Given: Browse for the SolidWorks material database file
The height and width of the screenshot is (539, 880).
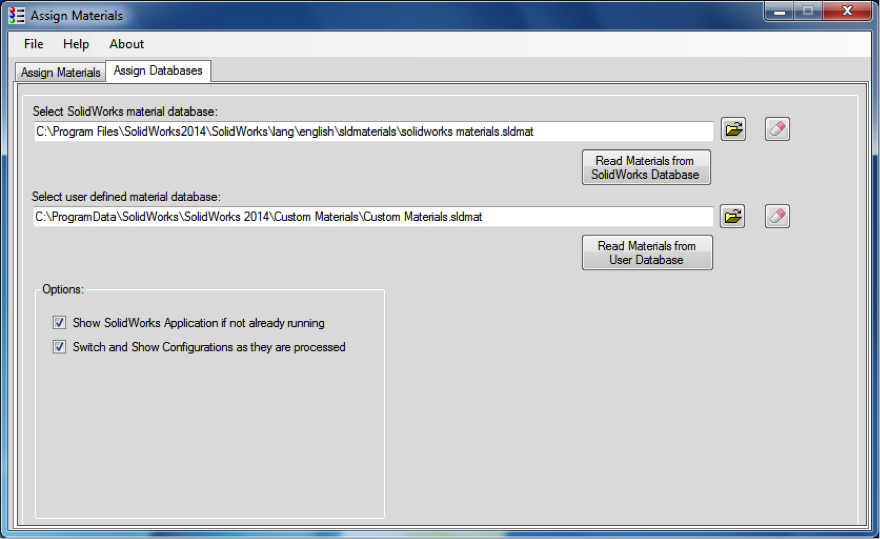Looking at the screenshot, I should 733,130.
